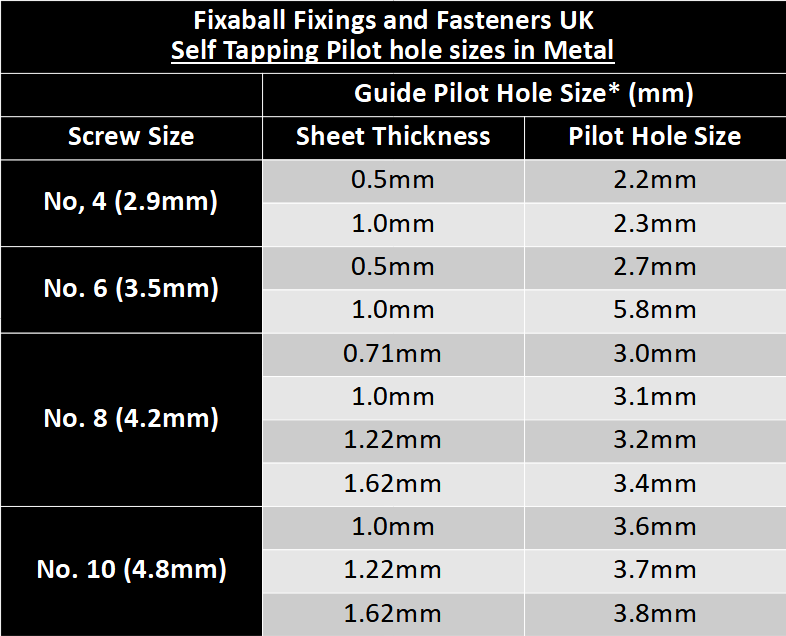Click the Fixaball Fixings and Fasteners UK title
786x636 pixels.
[392, 18]
